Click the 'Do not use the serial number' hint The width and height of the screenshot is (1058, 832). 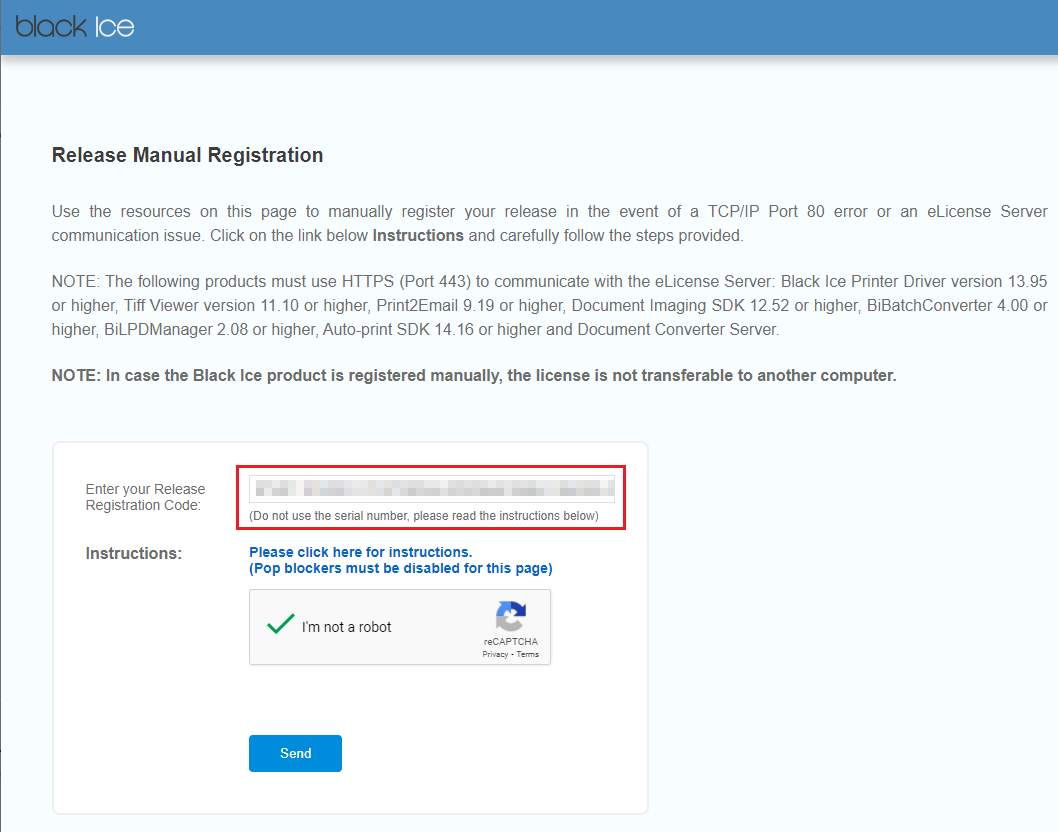[x=424, y=516]
